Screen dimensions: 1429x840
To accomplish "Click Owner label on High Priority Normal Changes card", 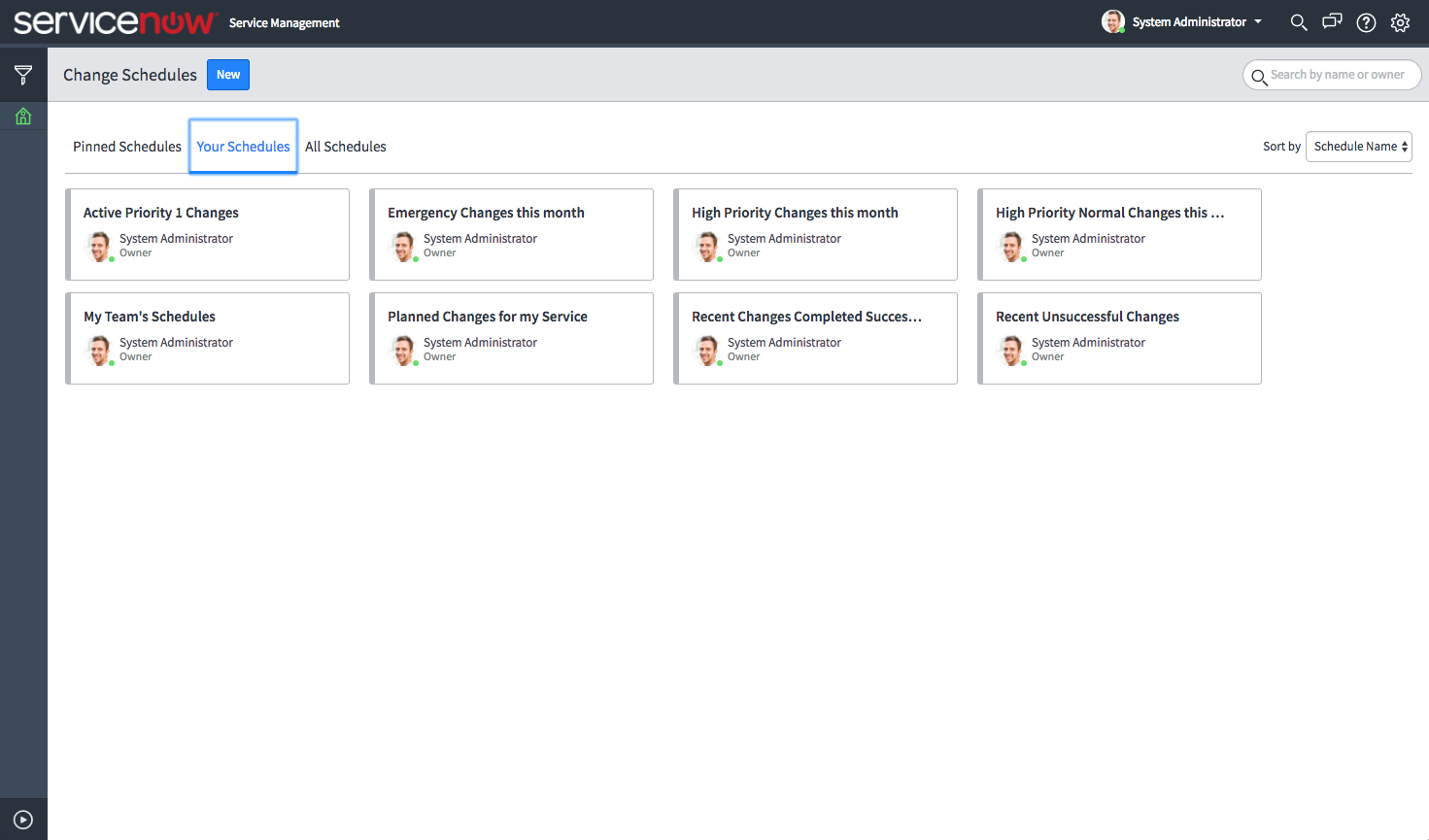I will 1047,253.
